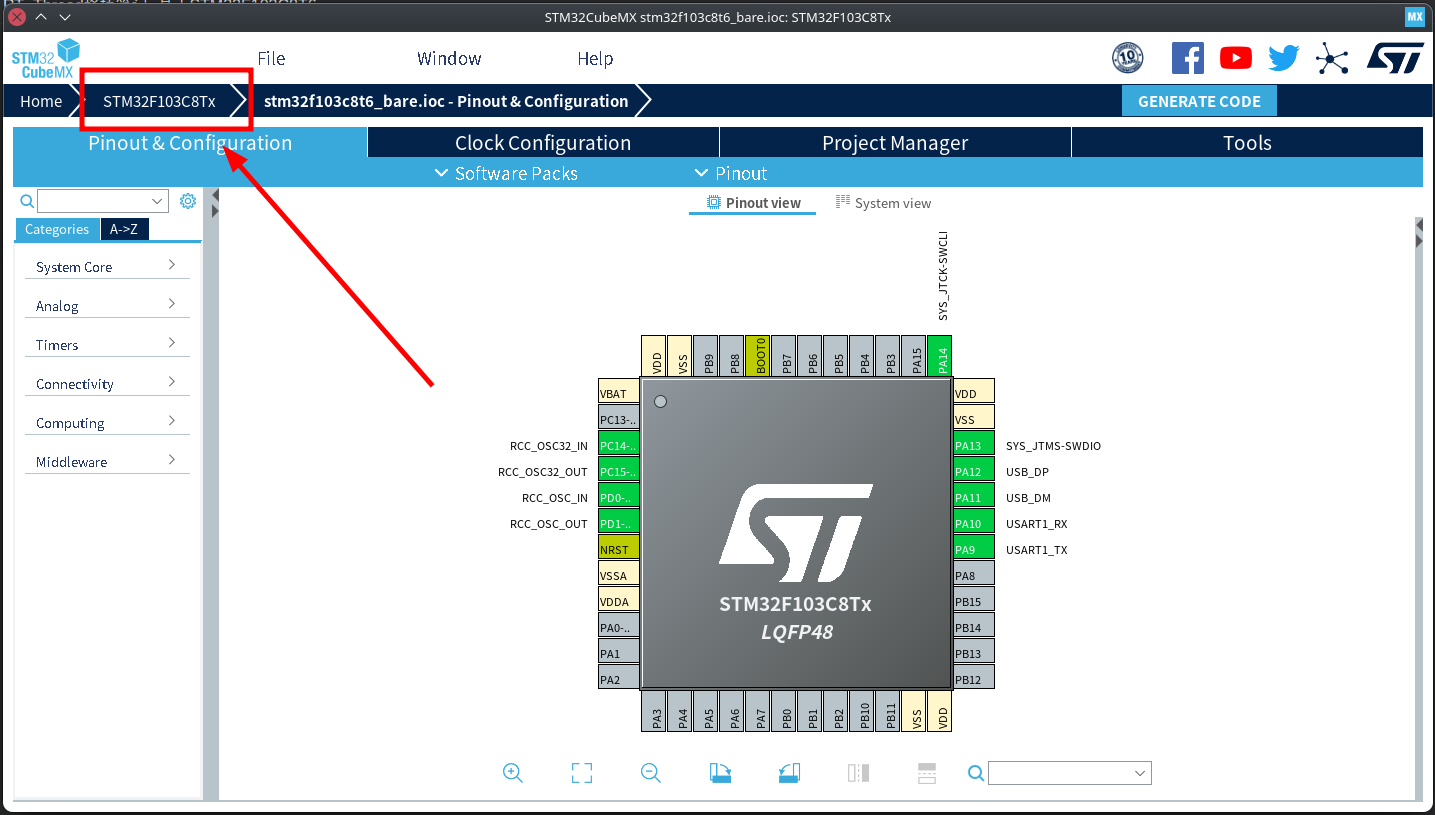
Task: Rotate the chip clockwise
Action: [720, 773]
